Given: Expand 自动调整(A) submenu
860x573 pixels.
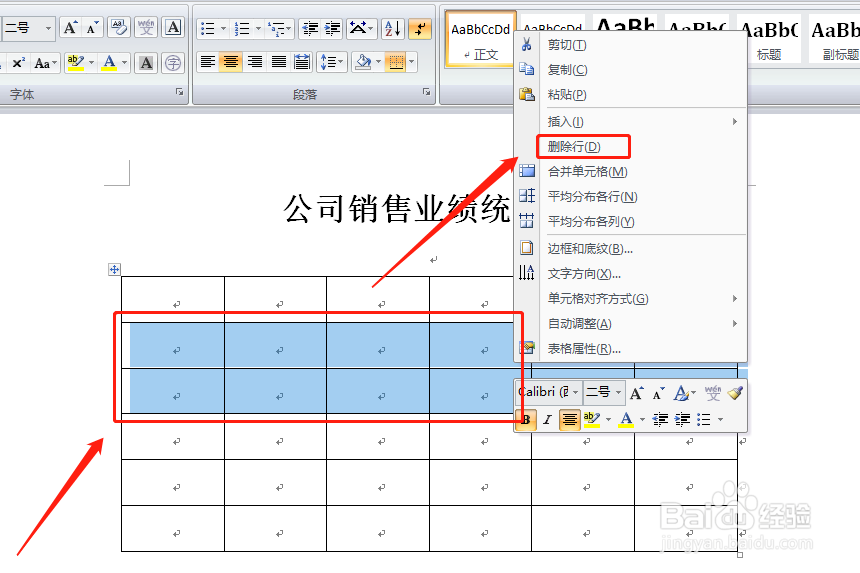Looking at the screenshot, I should (631, 324).
